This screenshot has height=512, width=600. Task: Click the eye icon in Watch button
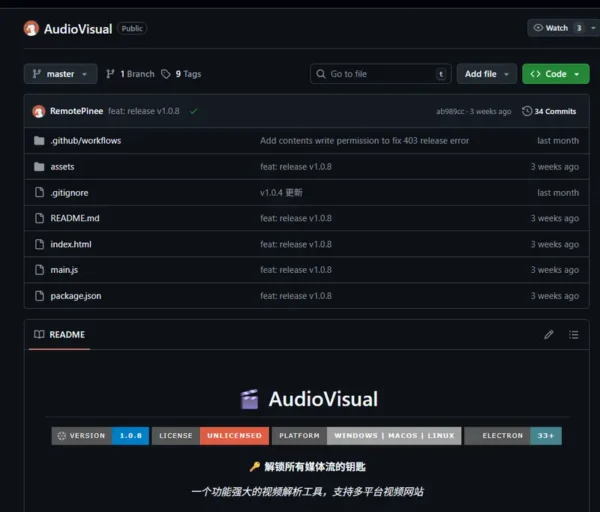pos(538,28)
